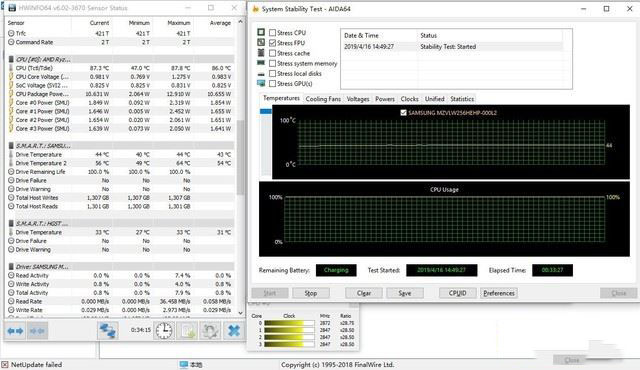Select the CPU Package Power sensor row
640x370 pixels.
tap(121, 94)
